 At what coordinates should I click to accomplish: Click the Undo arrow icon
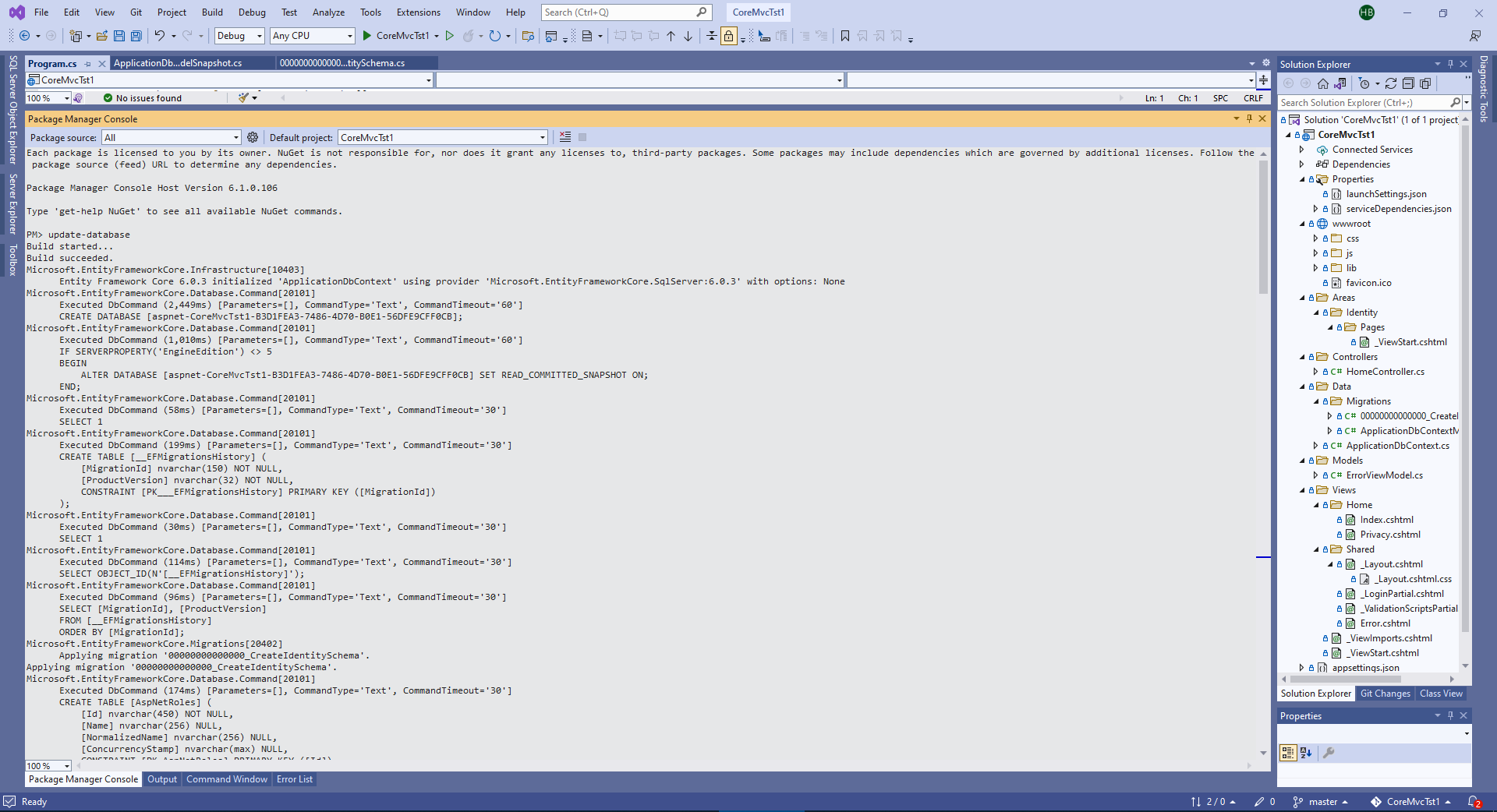[x=159, y=36]
